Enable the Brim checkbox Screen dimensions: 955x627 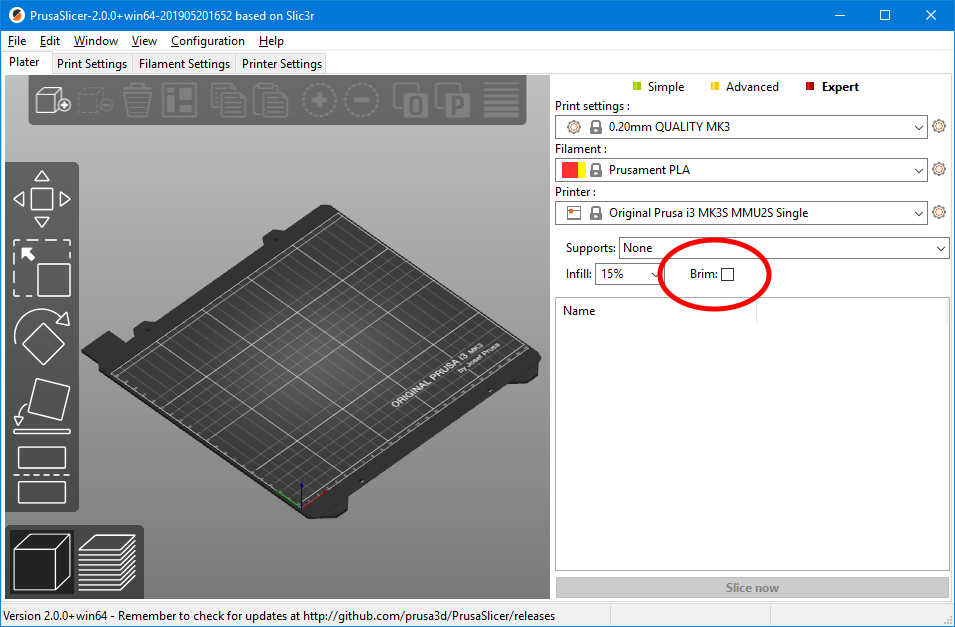click(727, 274)
